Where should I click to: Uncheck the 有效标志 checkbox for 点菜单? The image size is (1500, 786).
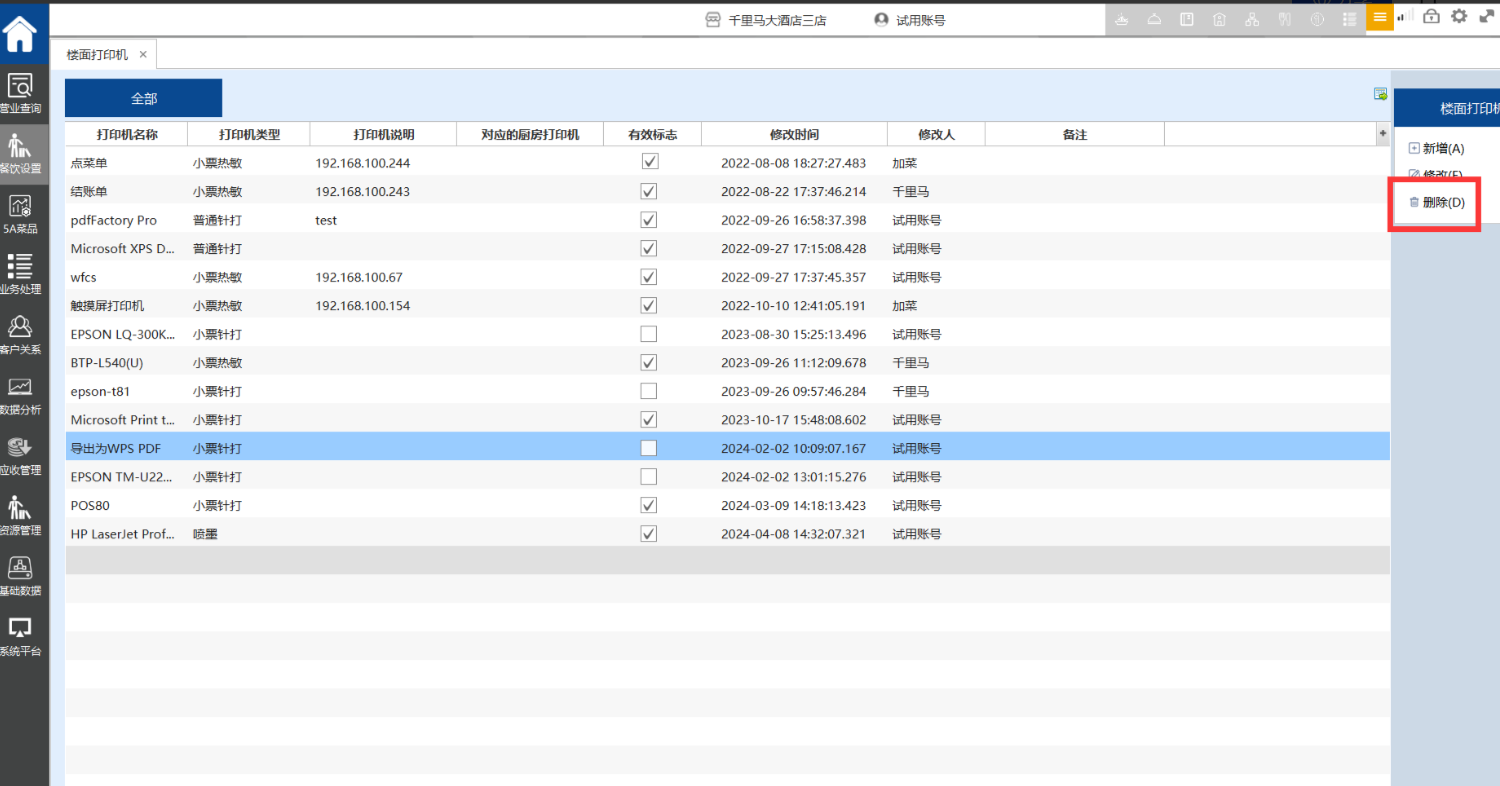coord(649,162)
